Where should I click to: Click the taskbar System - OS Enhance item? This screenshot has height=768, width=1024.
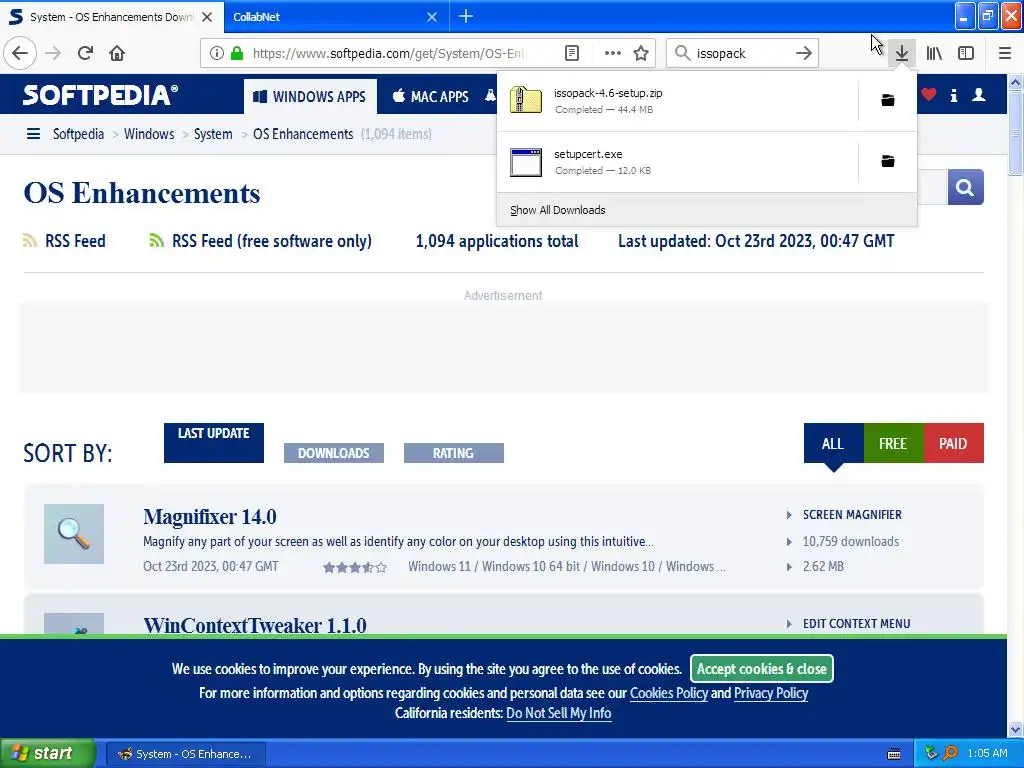pyautogui.click(x=185, y=754)
